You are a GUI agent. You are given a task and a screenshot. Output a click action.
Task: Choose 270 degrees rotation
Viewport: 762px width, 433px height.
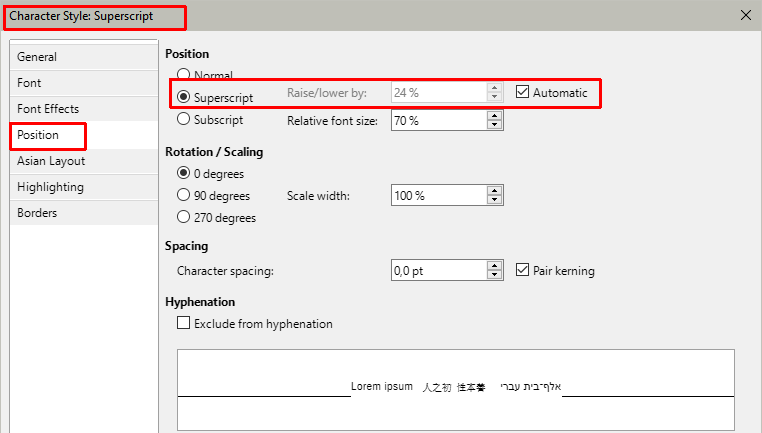(x=183, y=217)
